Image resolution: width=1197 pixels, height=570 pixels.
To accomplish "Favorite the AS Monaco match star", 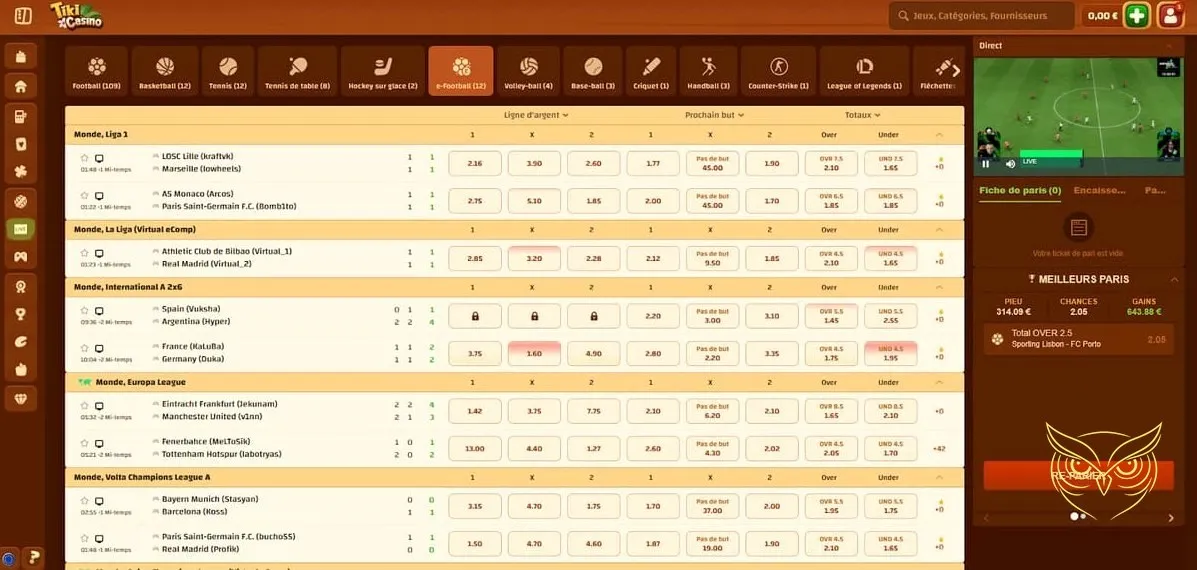I will point(85,195).
